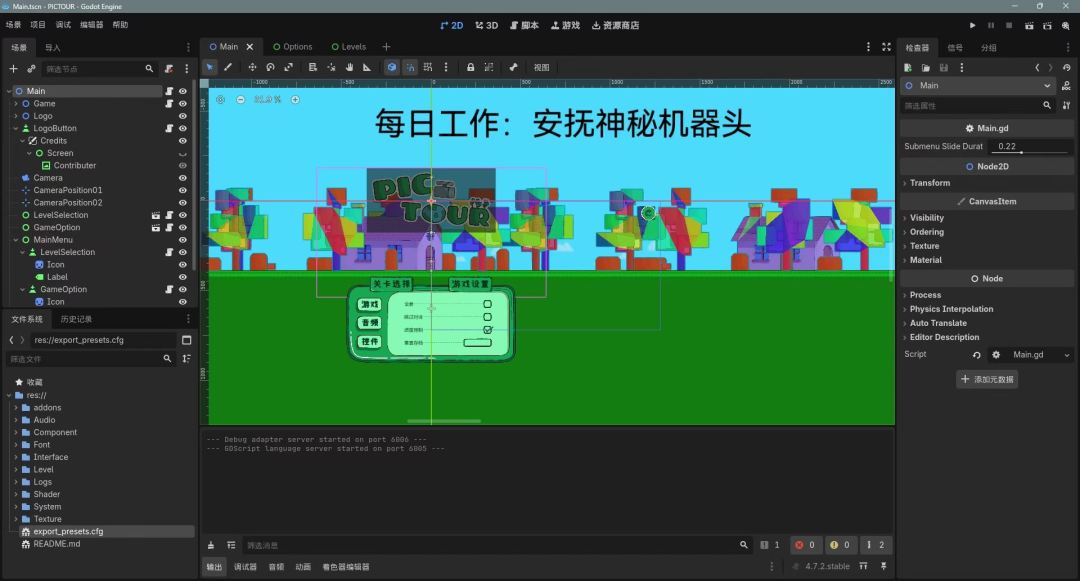Switch to the Levels scene tab
The height and width of the screenshot is (581, 1080).
click(x=349, y=47)
